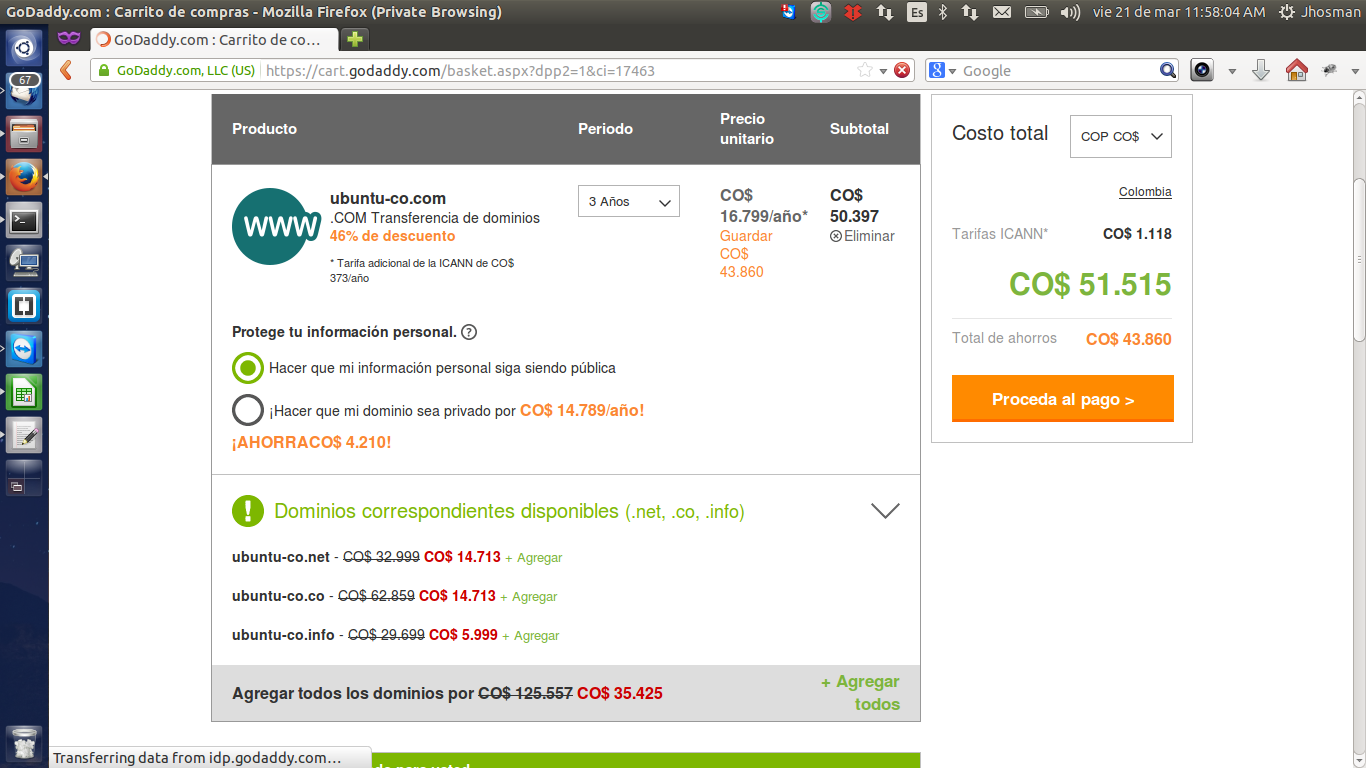Open the Colombia country link
The height and width of the screenshot is (768, 1366).
1145,192
